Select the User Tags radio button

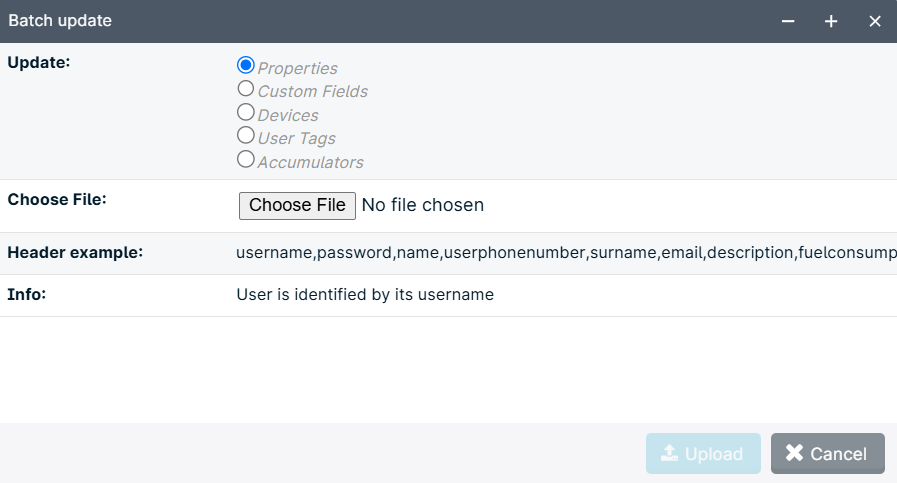245,136
